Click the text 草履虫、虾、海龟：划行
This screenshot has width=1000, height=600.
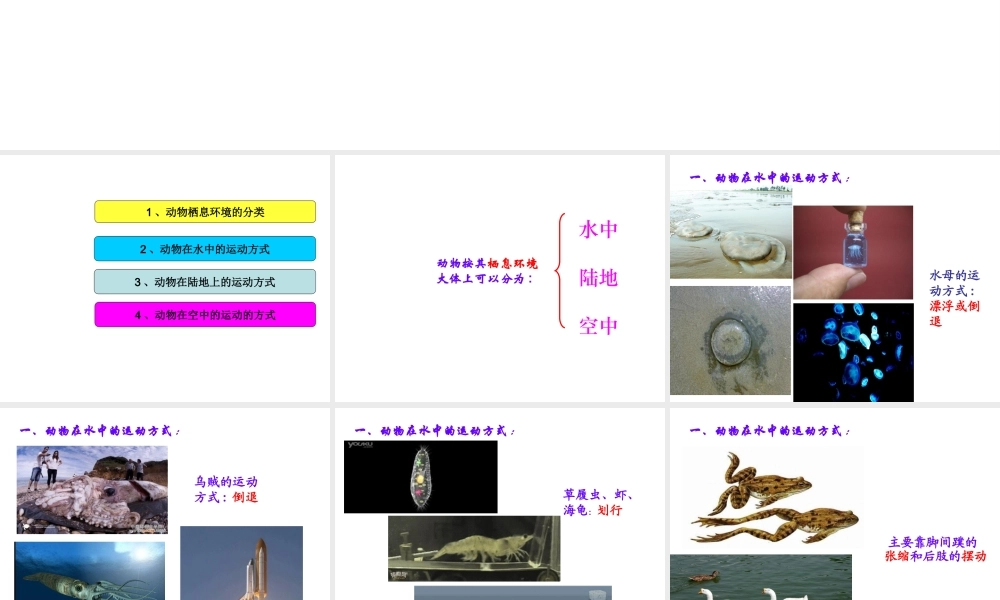pyautogui.click(x=598, y=502)
